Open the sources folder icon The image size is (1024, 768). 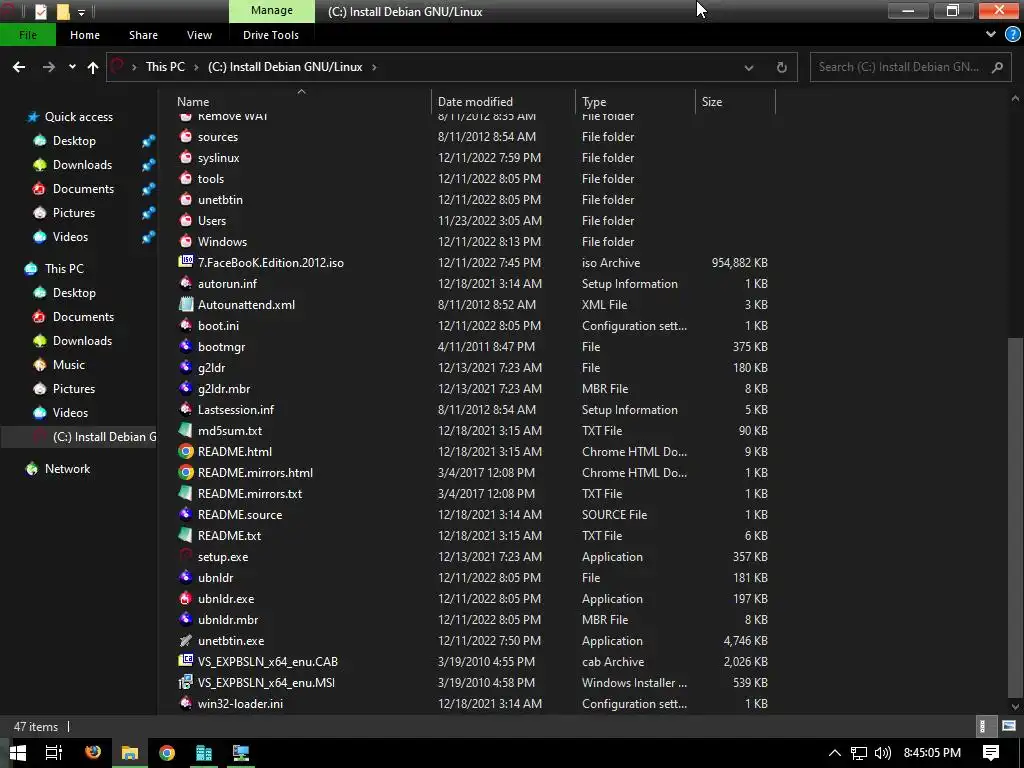tap(186, 136)
